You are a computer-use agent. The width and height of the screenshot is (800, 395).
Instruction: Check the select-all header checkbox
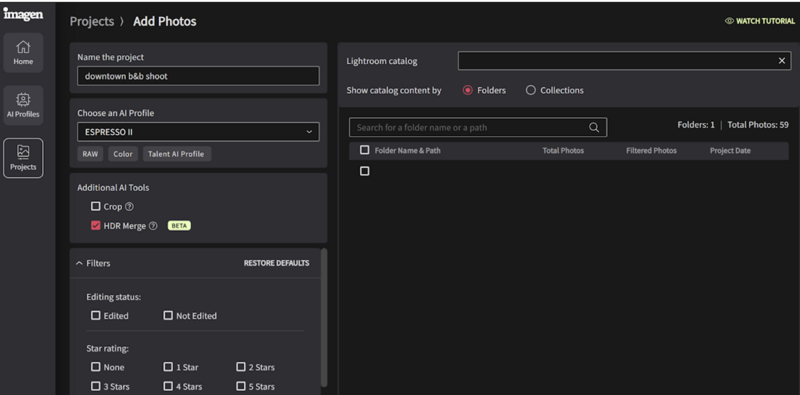point(364,150)
